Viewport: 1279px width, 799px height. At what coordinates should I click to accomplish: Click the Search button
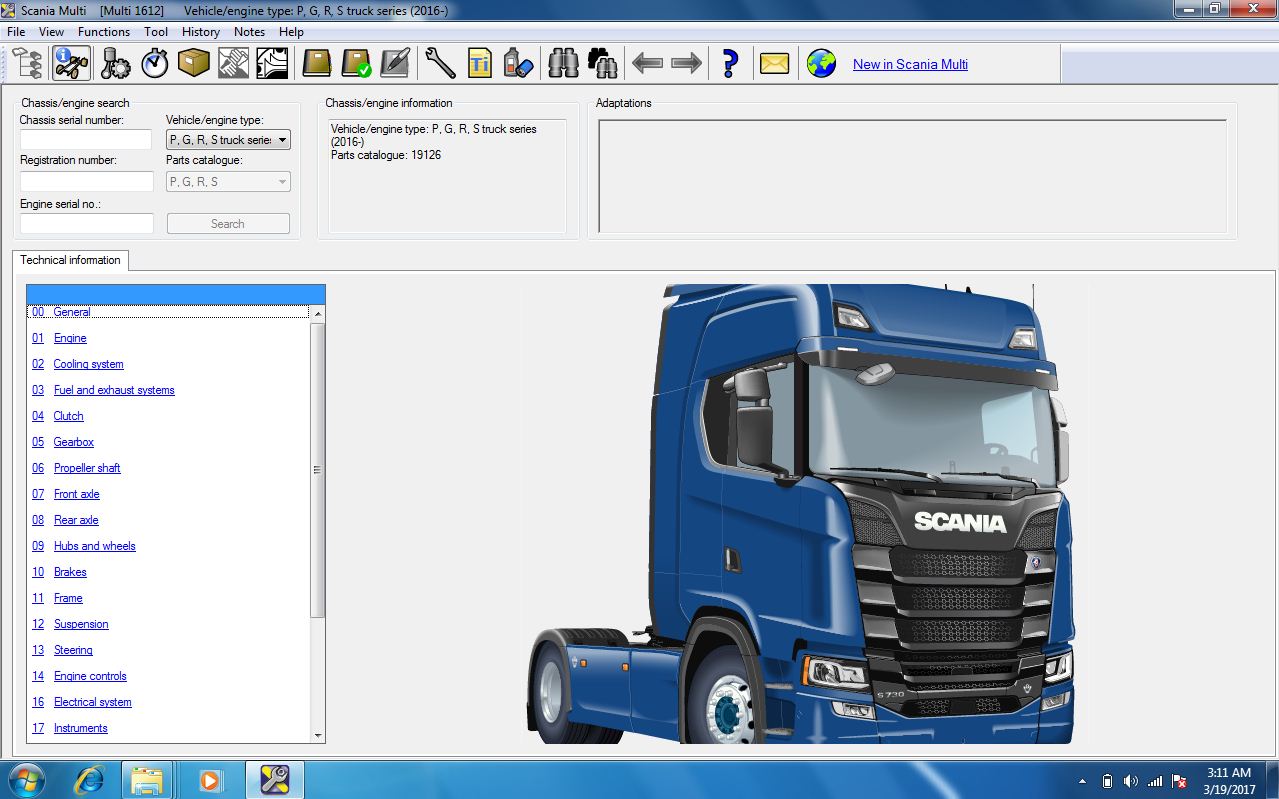(x=228, y=224)
